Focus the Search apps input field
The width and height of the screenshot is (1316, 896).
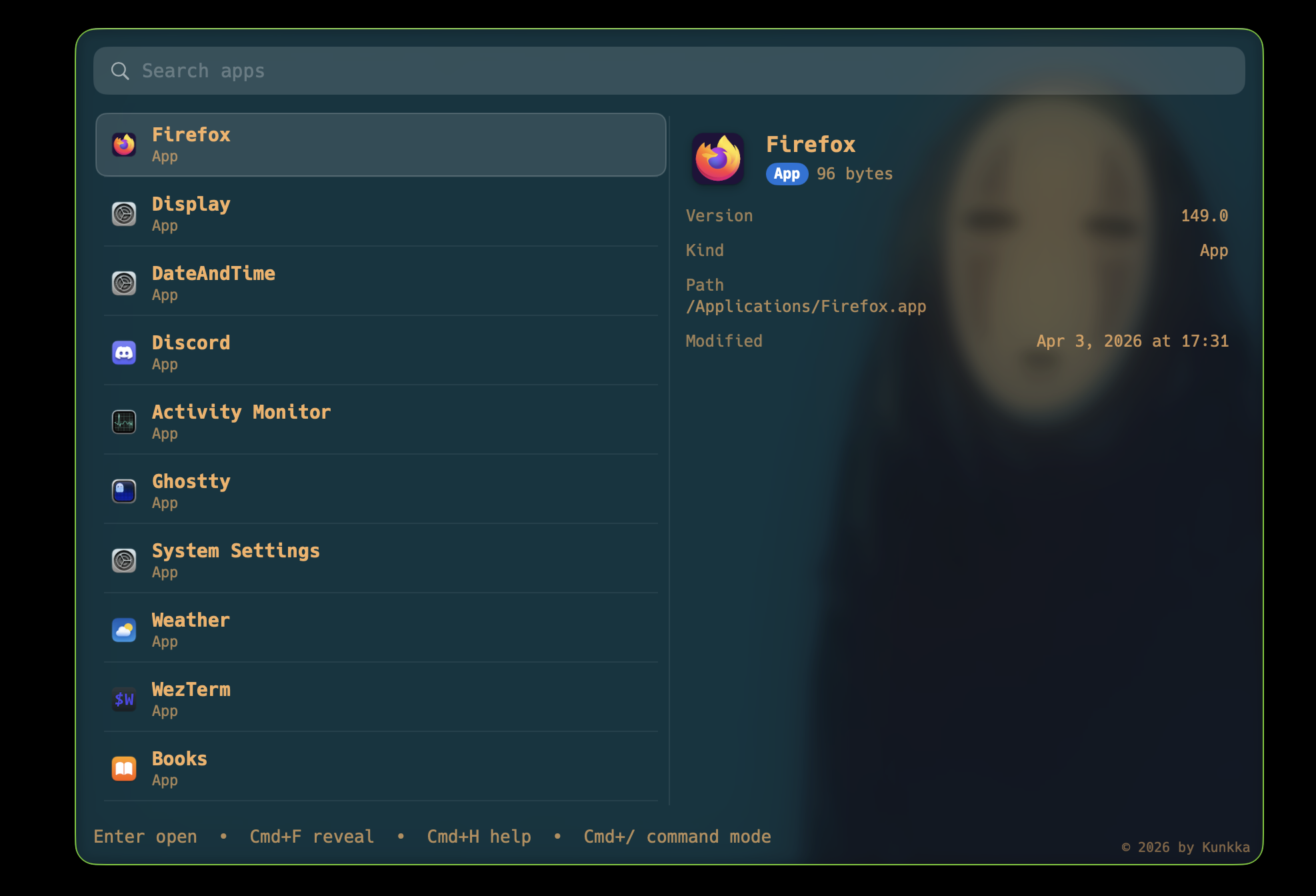(667, 71)
